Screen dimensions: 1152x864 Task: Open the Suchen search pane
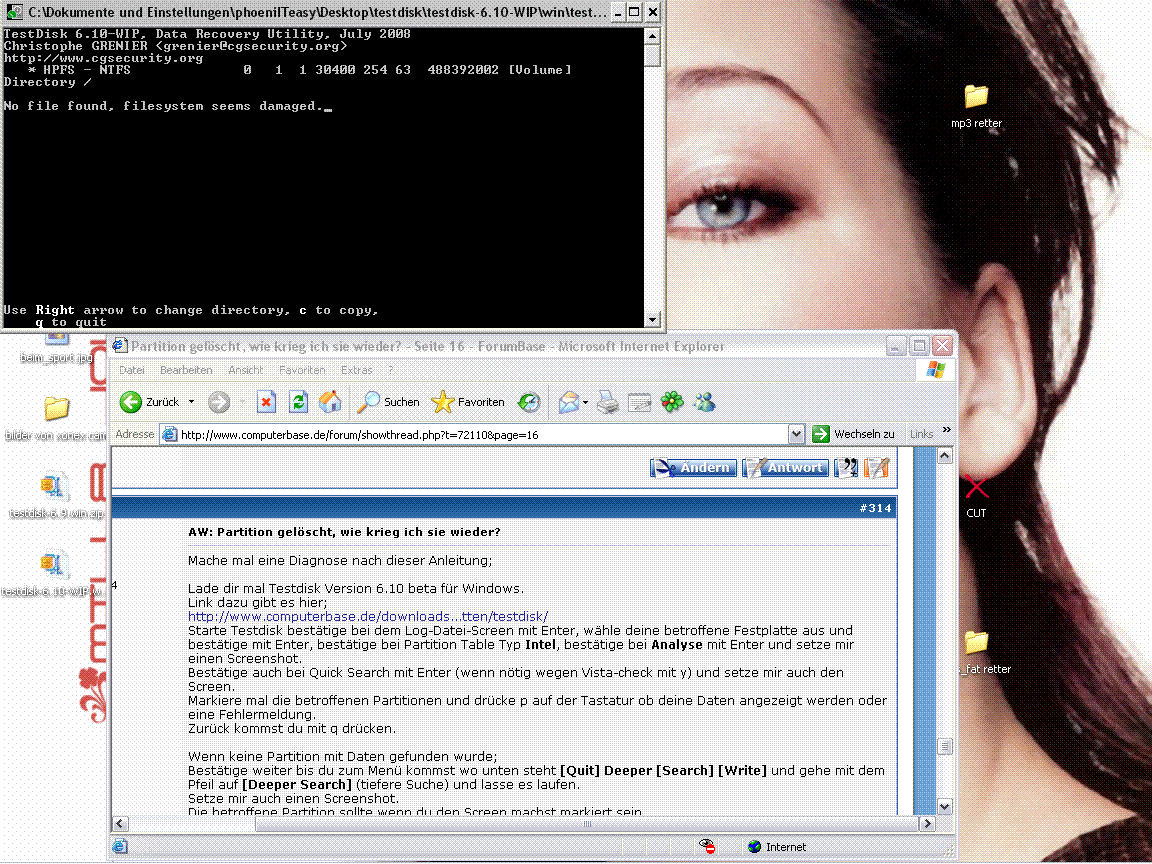click(x=388, y=402)
